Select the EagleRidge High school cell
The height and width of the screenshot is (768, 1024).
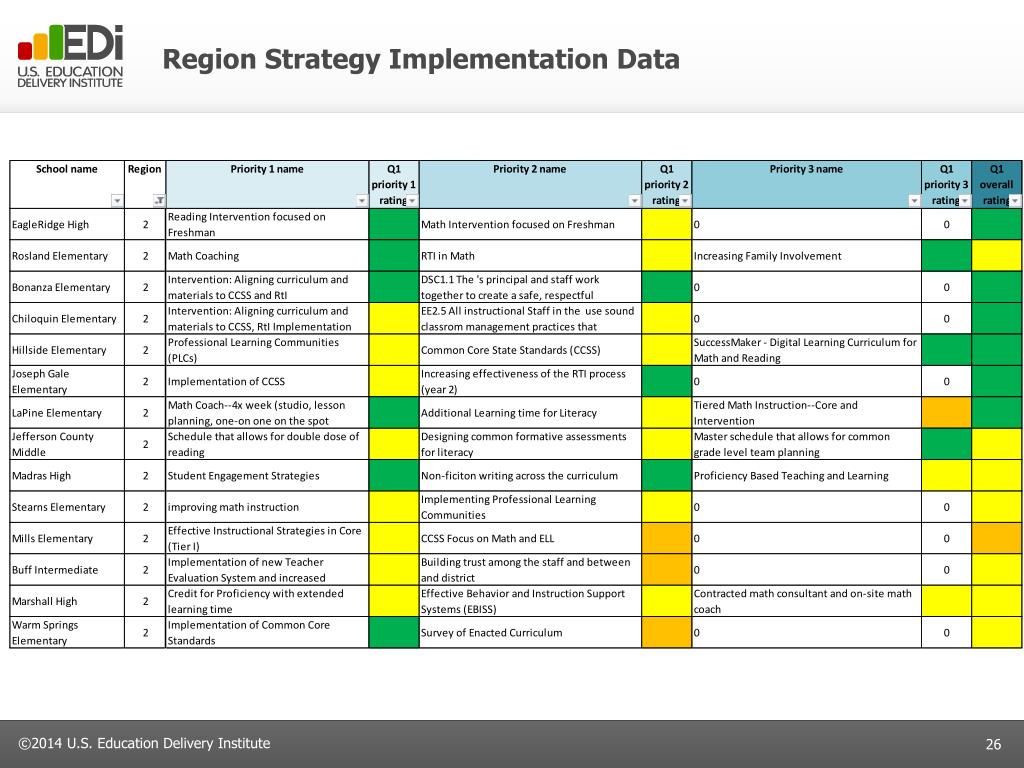[67, 224]
